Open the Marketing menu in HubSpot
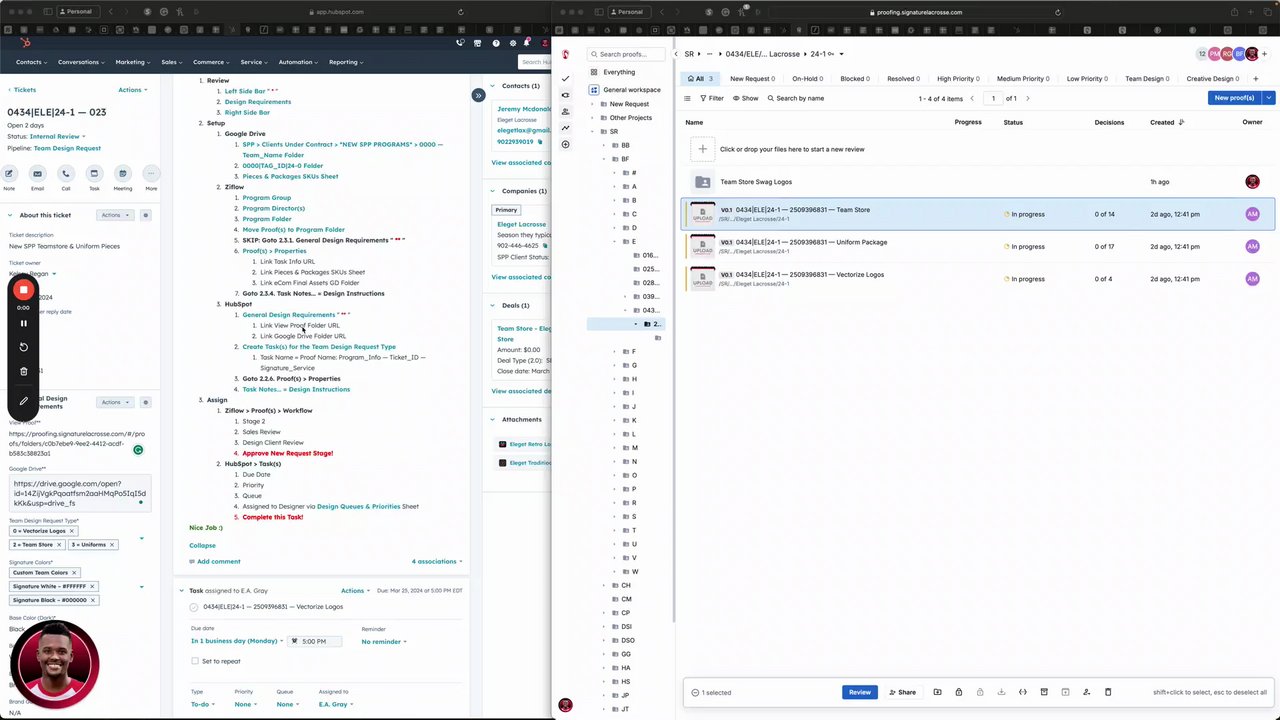The image size is (1280, 720). point(132,62)
